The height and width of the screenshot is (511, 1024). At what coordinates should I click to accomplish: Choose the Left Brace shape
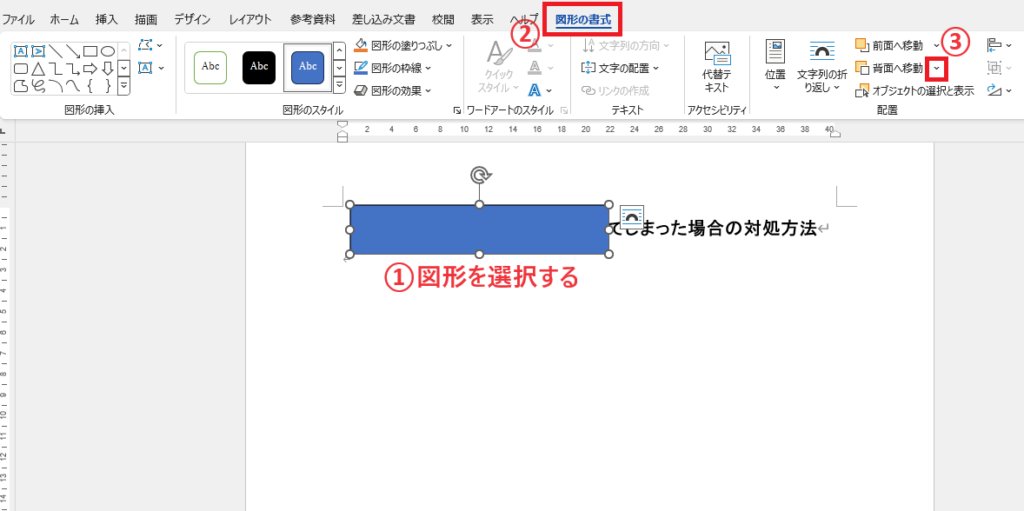point(90,86)
